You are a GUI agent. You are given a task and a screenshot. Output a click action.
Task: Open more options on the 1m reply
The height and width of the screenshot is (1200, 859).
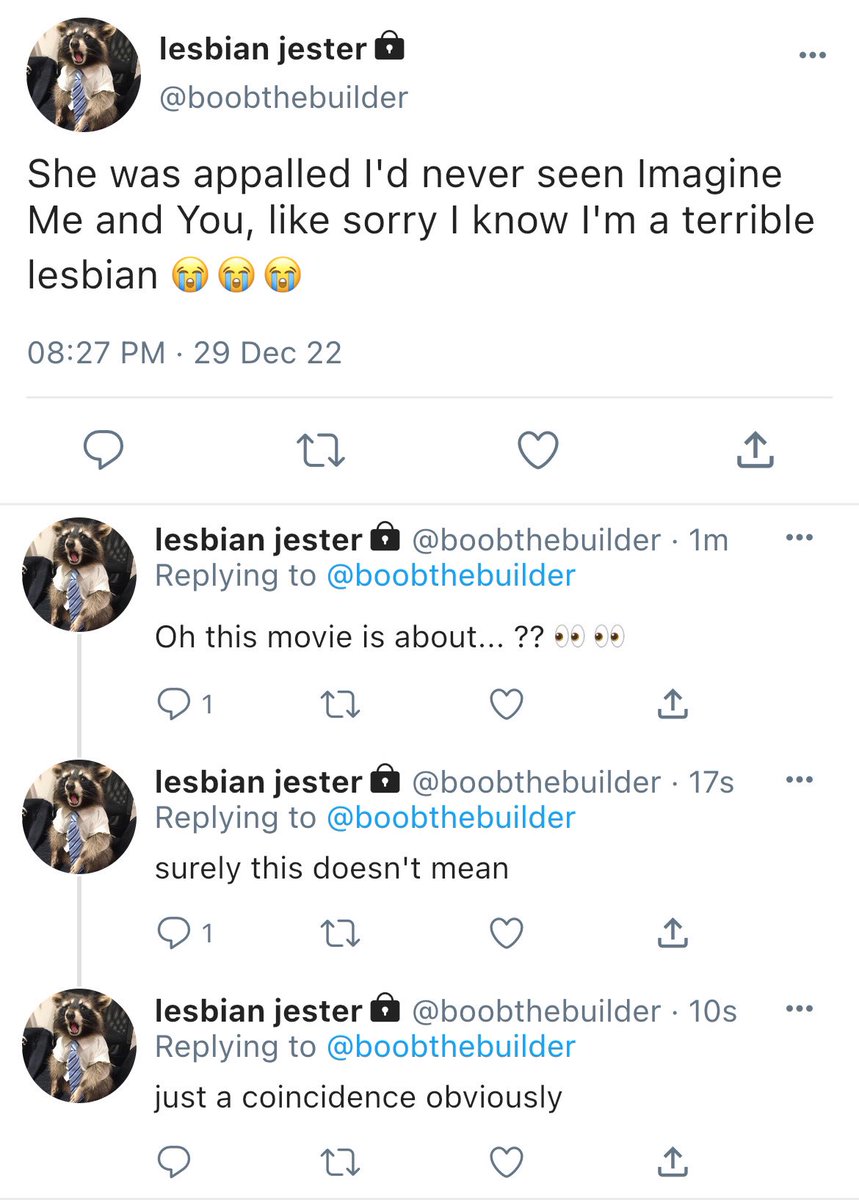point(799,538)
